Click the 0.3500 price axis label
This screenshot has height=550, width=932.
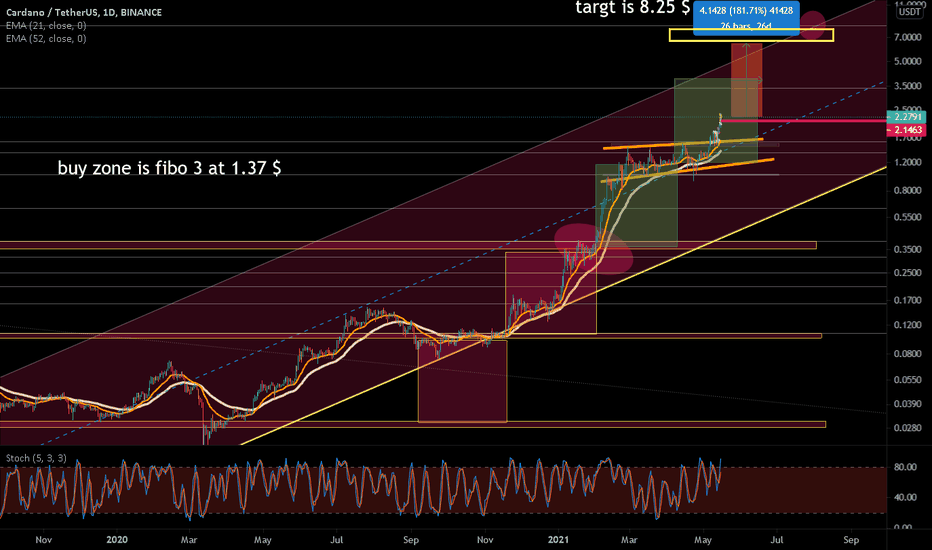pos(907,249)
